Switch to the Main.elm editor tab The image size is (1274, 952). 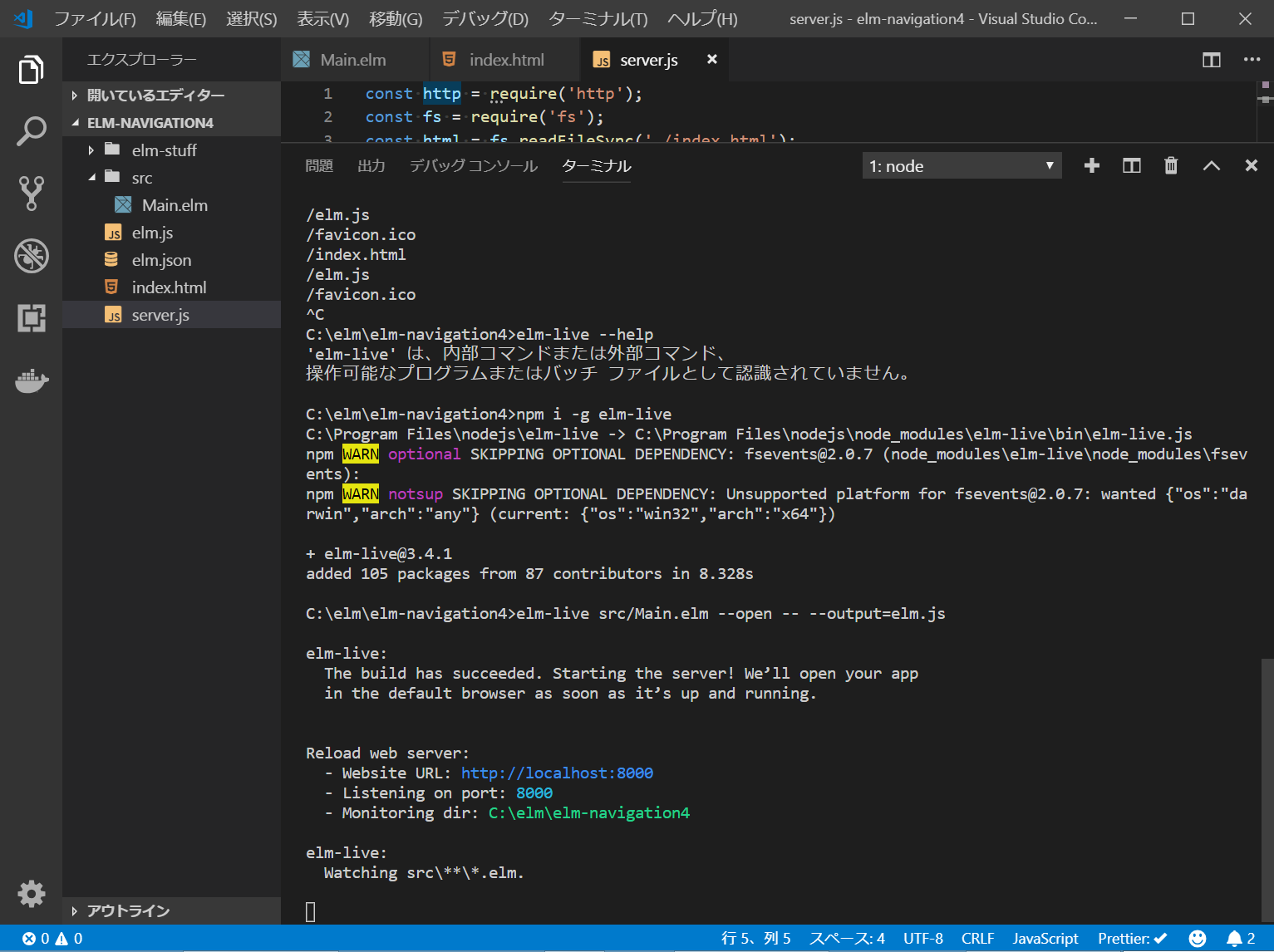point(352,60)
